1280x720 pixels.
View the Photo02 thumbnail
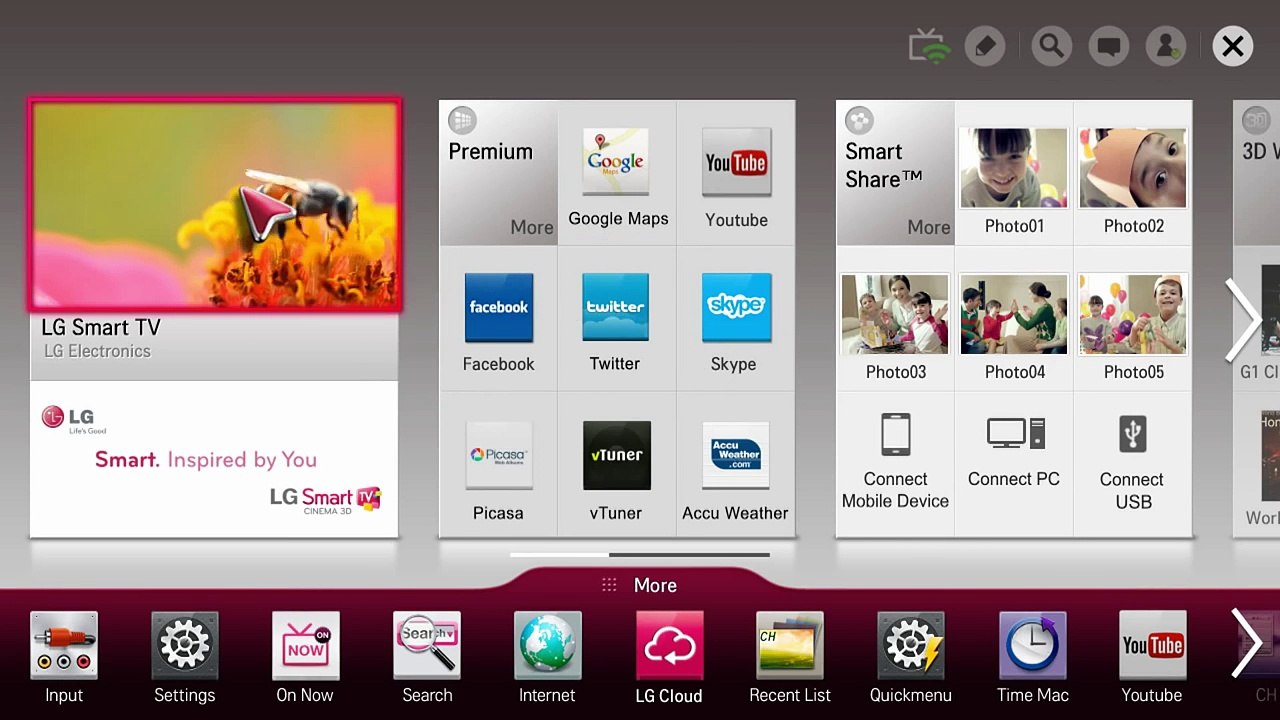[x=1133, y=168]
